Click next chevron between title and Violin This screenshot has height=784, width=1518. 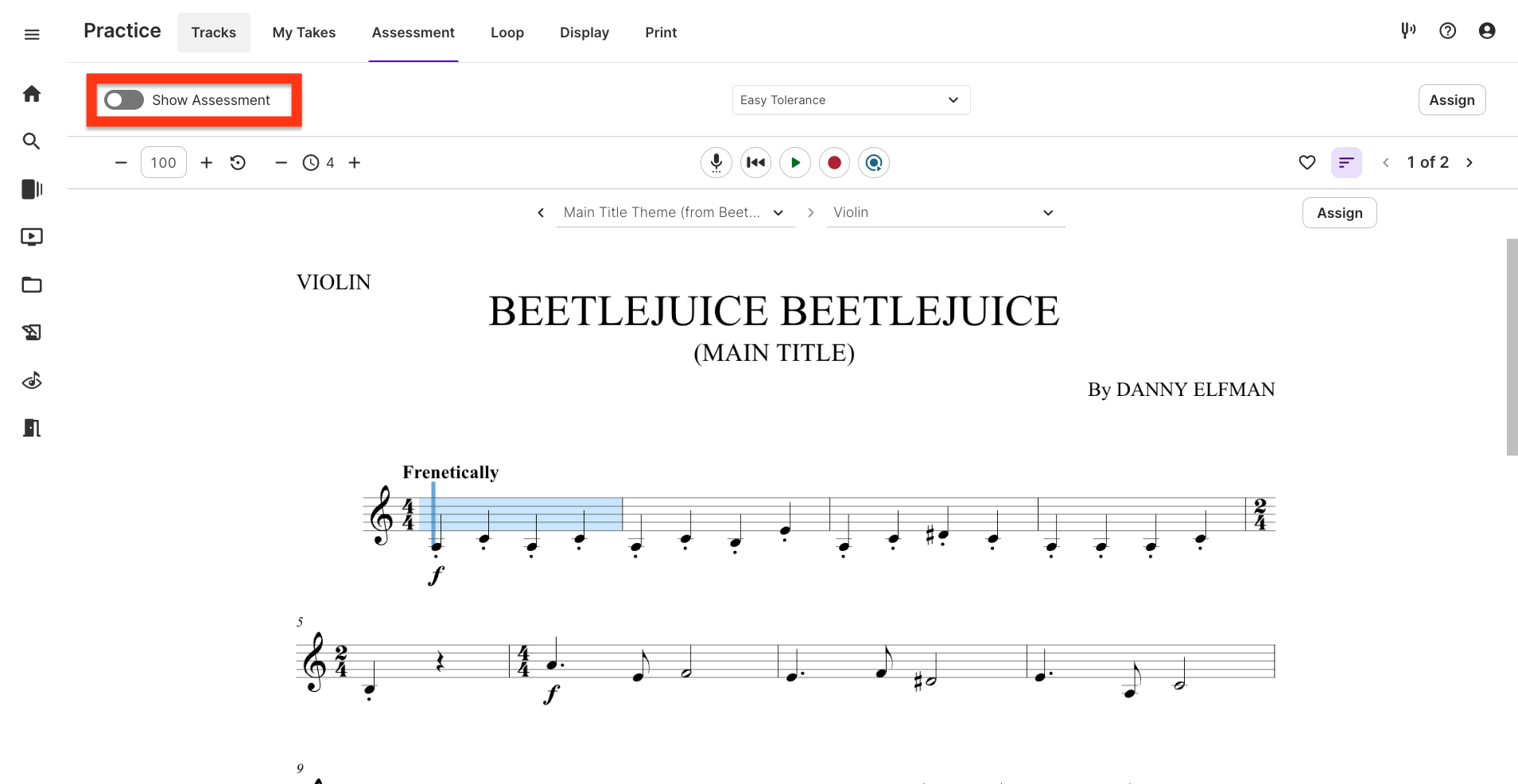(811, 212)
